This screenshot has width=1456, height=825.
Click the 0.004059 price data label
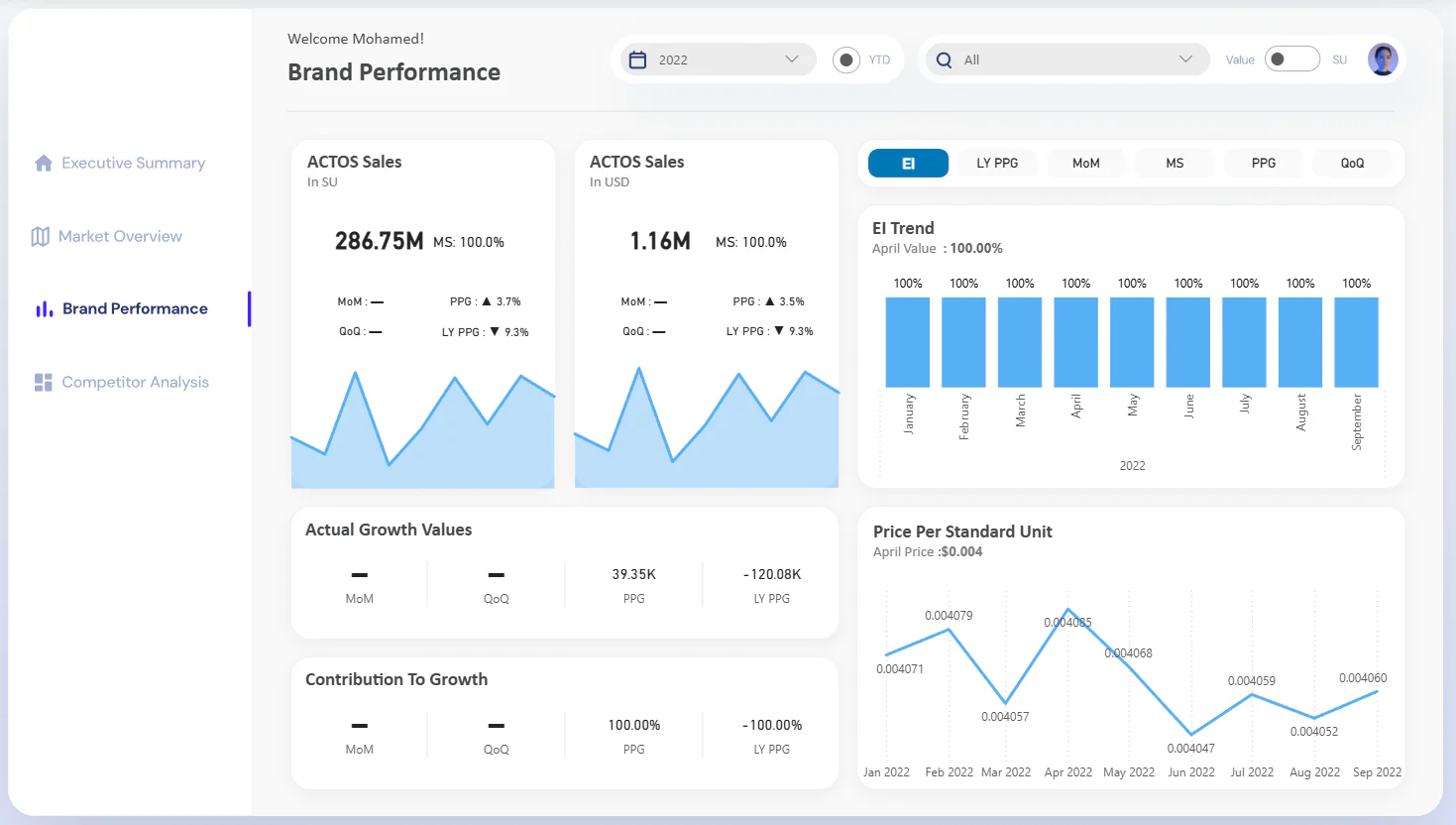click(1252, 681)
